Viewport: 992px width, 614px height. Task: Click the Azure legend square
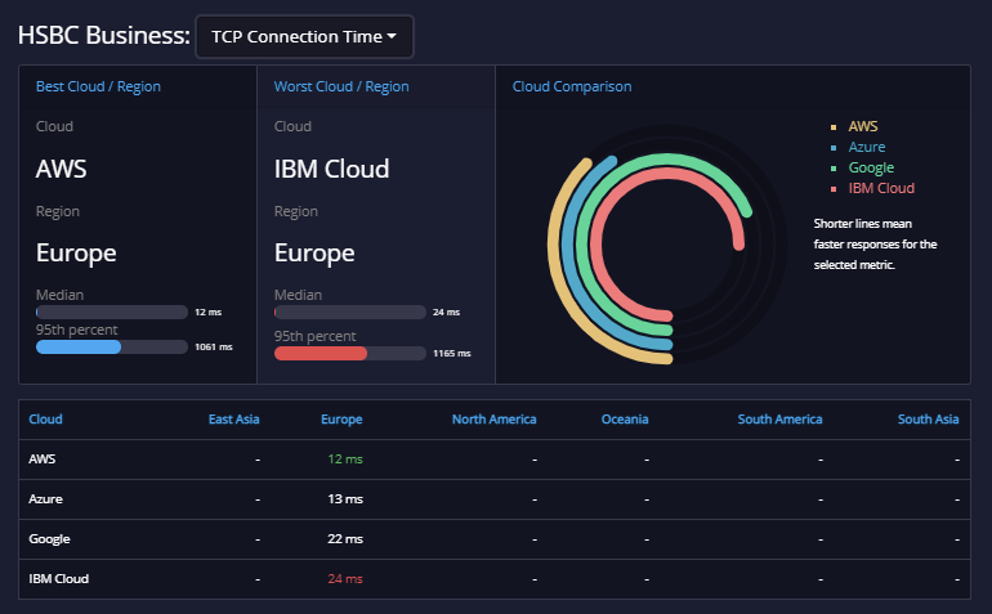(833, 148)
